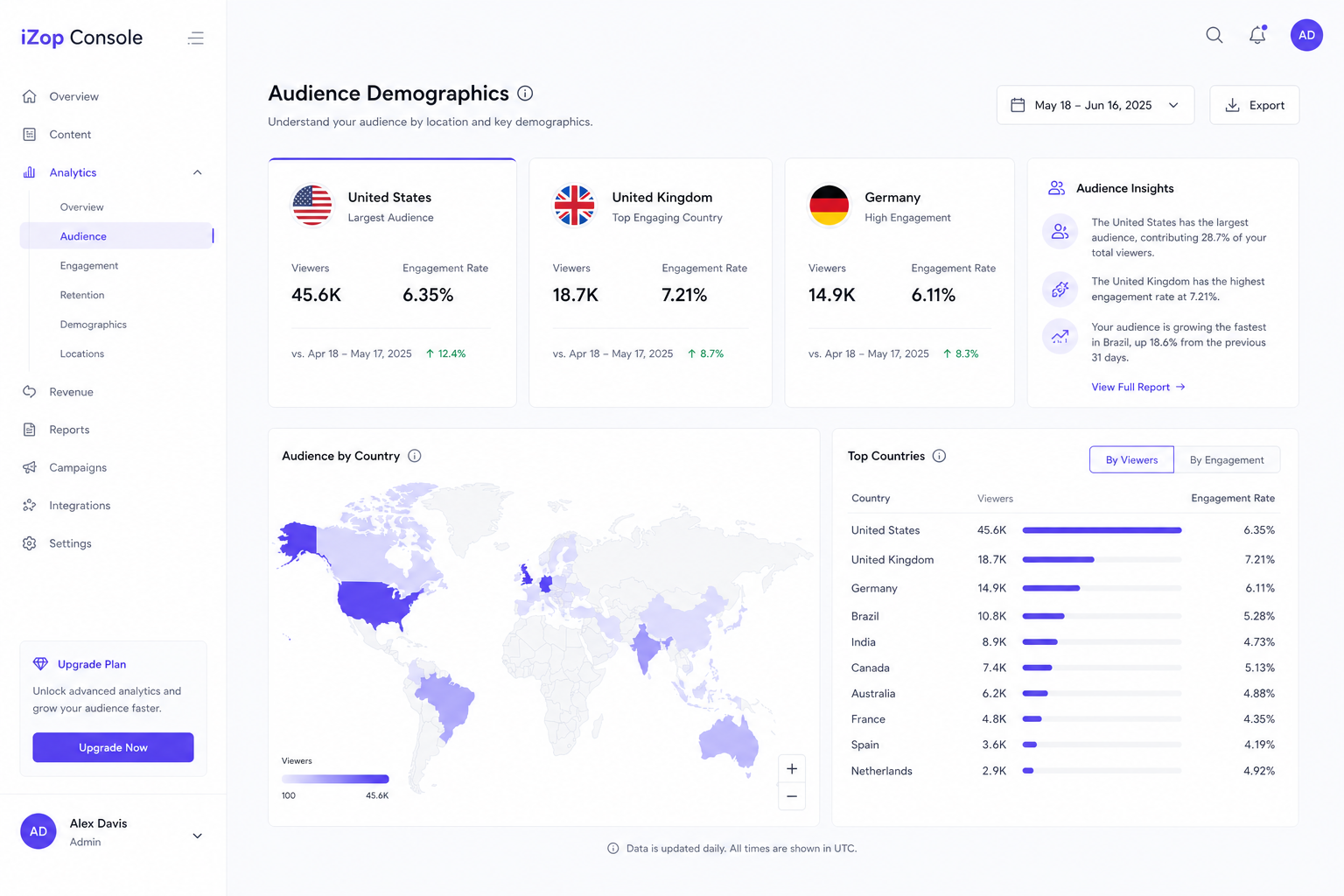
Task: Expand the Alex Davis account menu
Action: [198, 836]
